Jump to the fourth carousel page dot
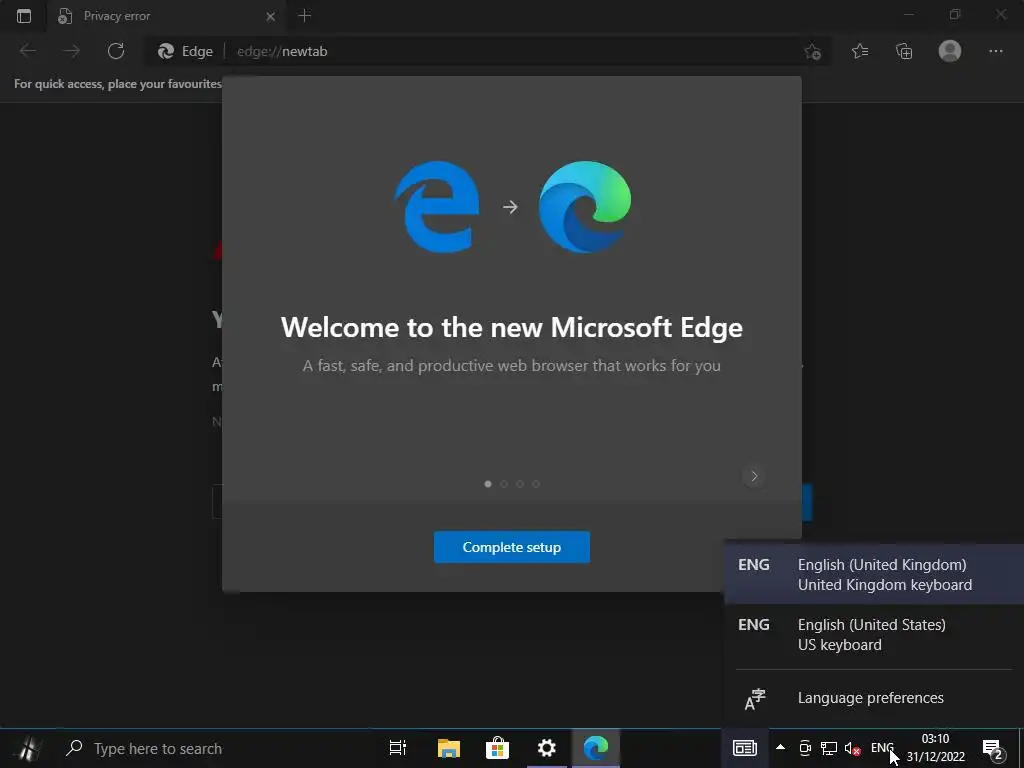Image resolution: width=1024 pixels, height=768 pixels. (536, 484)
